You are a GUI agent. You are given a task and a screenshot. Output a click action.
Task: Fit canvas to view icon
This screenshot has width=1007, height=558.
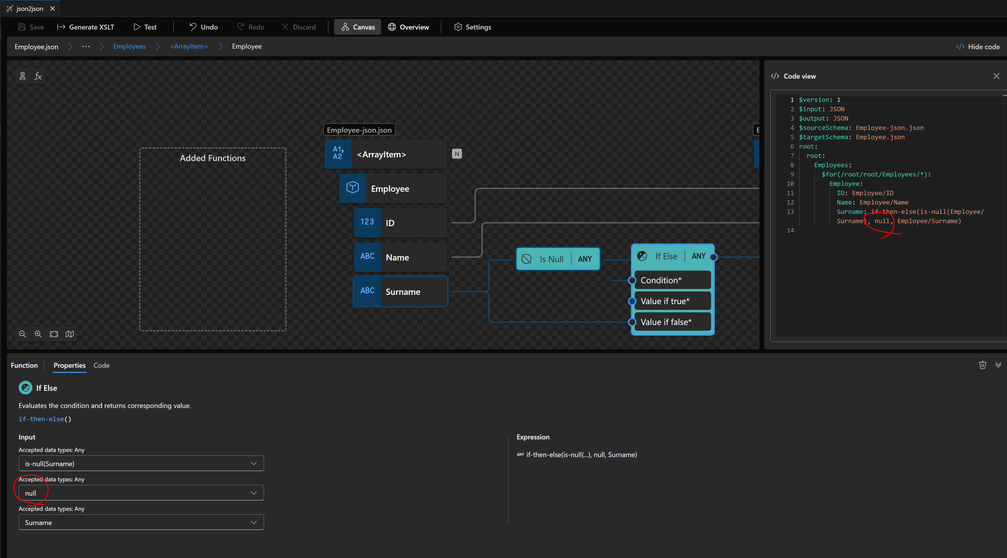click(54, 334)
